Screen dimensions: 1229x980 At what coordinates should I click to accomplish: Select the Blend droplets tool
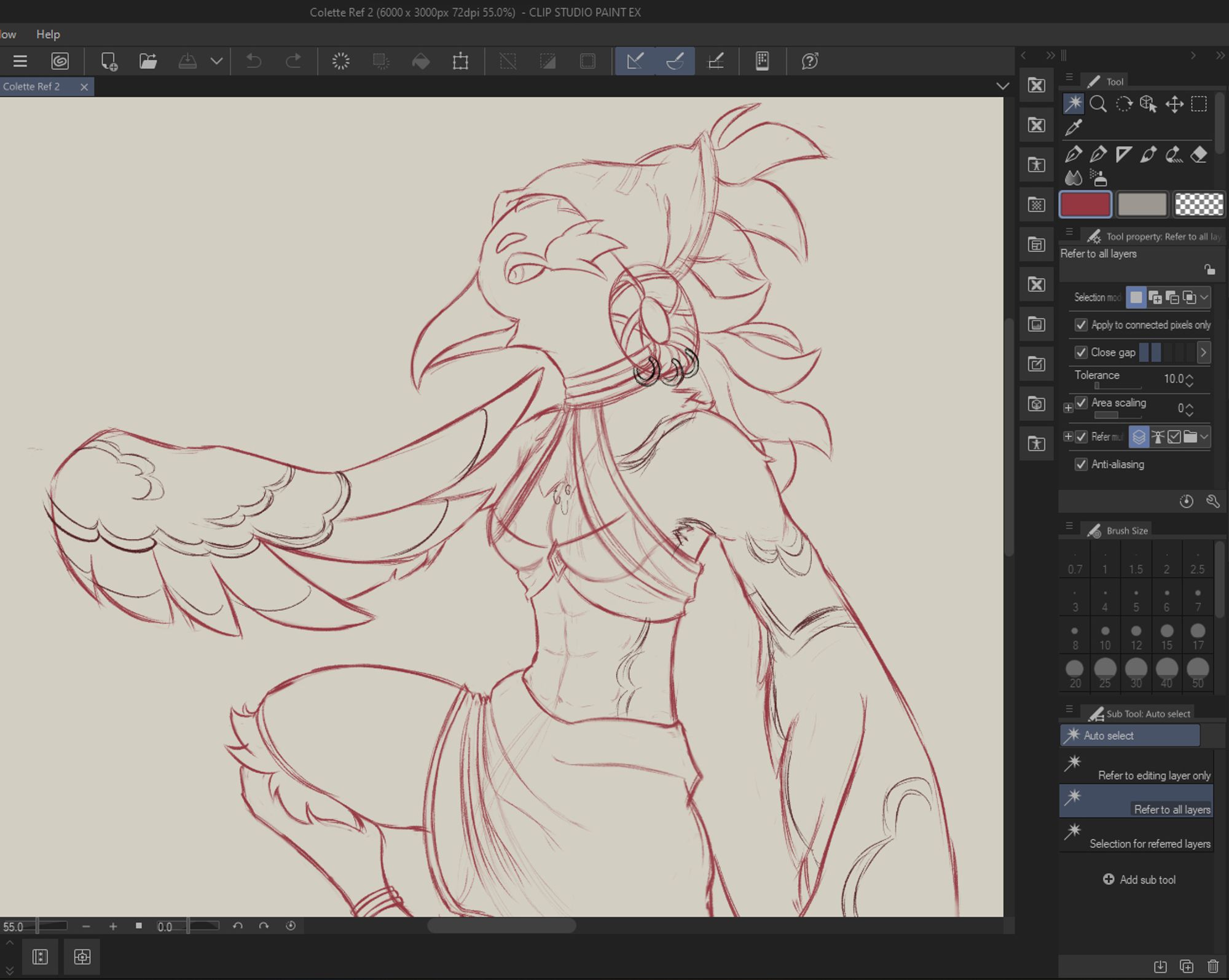[x=1073, y=178]
